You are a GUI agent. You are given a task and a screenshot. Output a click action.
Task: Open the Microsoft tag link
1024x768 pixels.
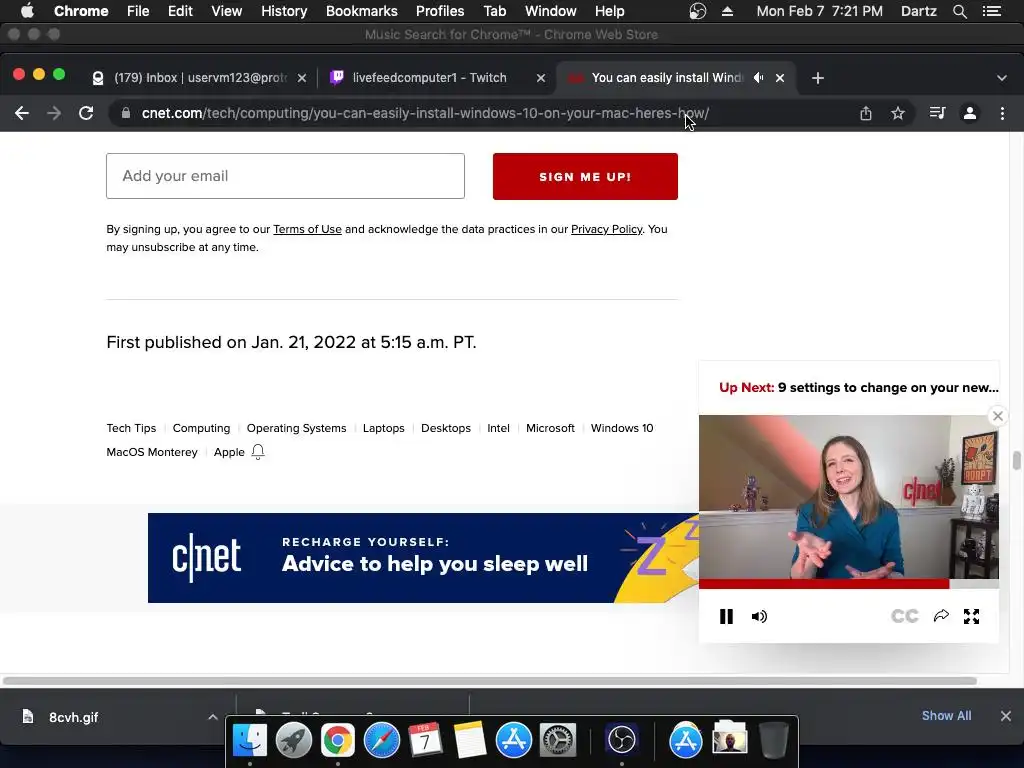[550, 428]
